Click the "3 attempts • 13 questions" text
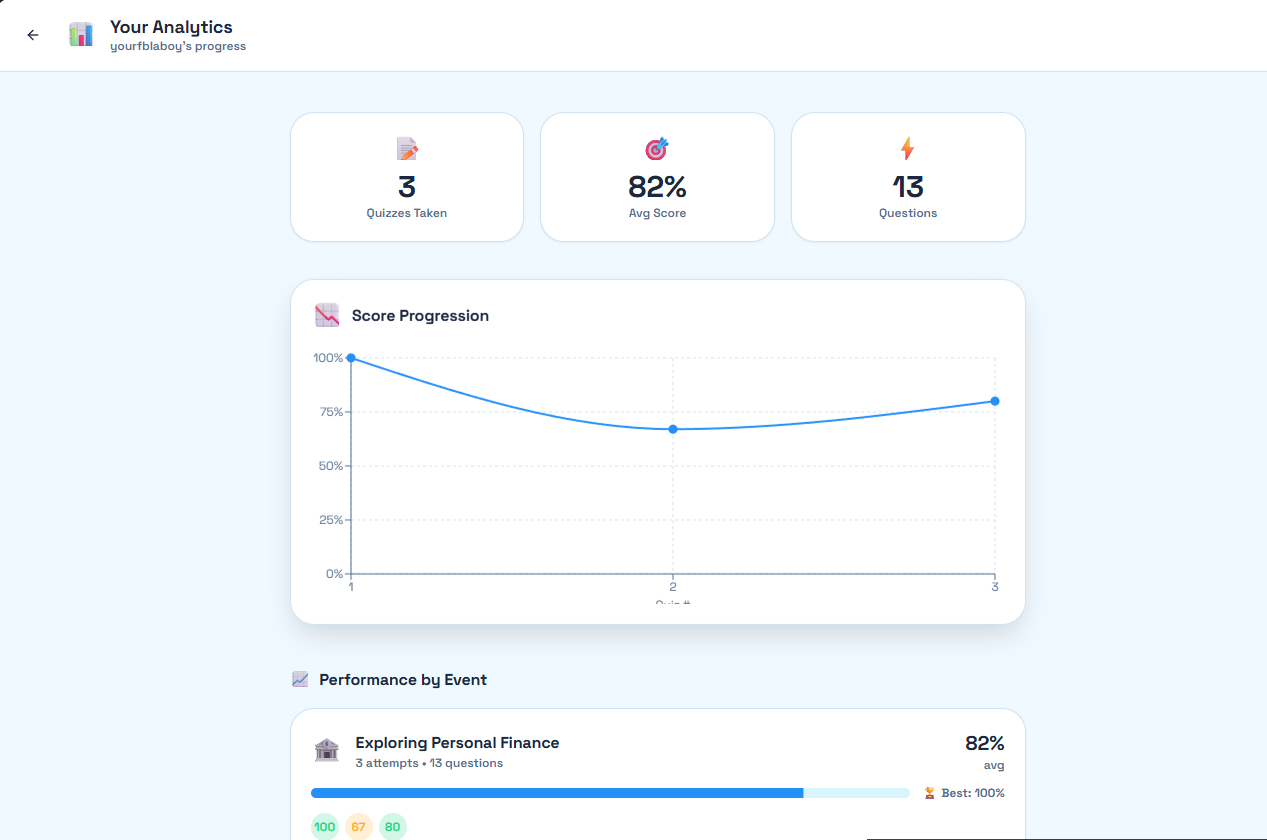 pyautogui.click(x=429, y=764)
